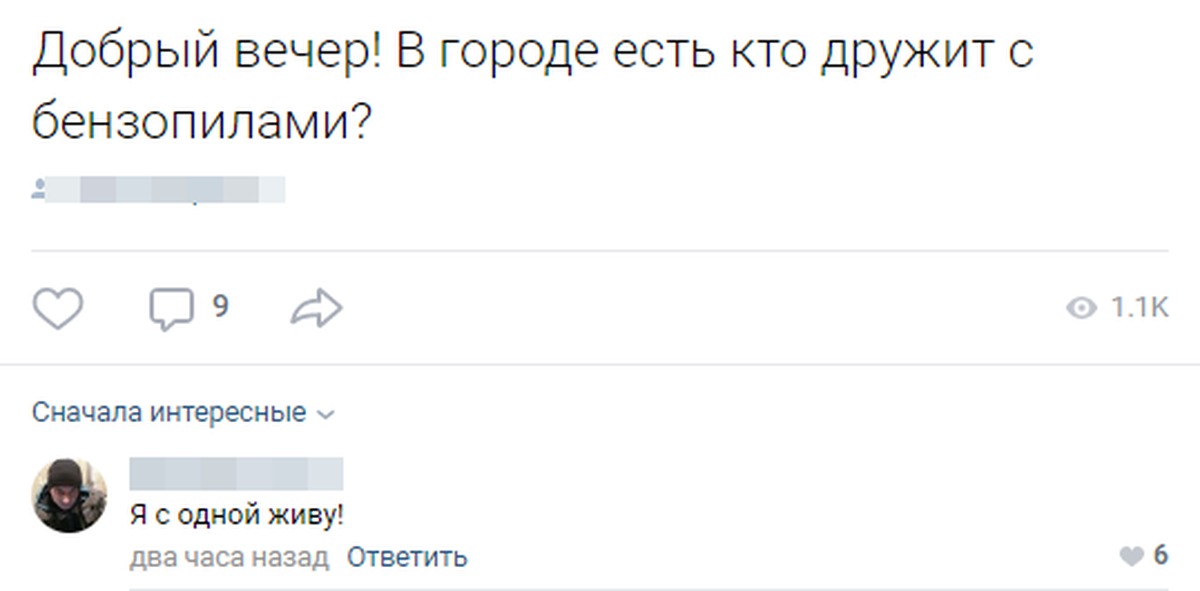
Task: Open the "Сначала интересные" sort dropdown
Action: click(x=169, y=412)
